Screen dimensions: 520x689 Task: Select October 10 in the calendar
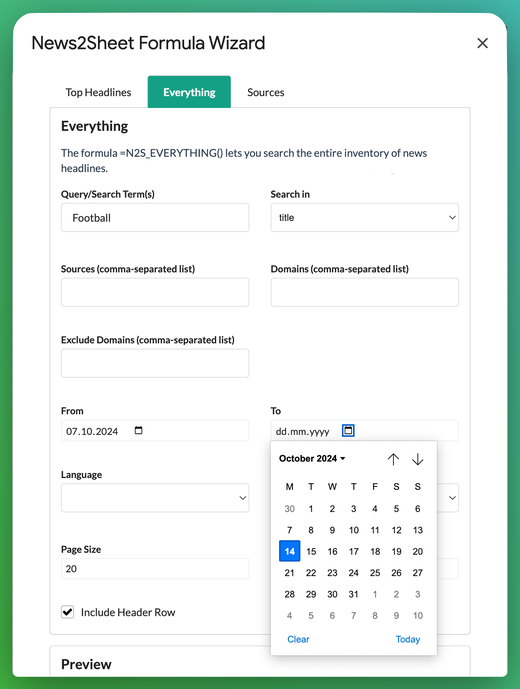pyautogui.click(x=353, y=530)
